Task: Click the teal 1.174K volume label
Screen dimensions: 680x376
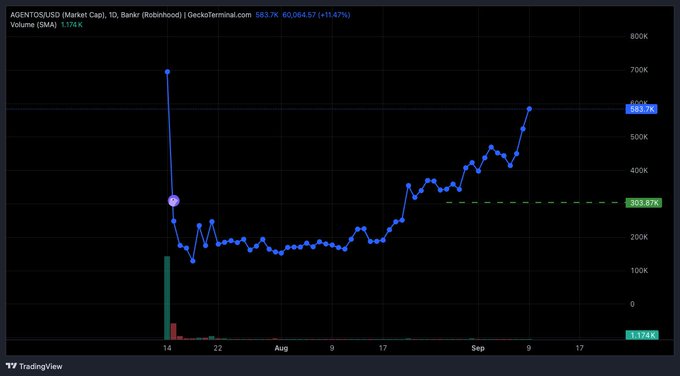Action: (642, 335)
